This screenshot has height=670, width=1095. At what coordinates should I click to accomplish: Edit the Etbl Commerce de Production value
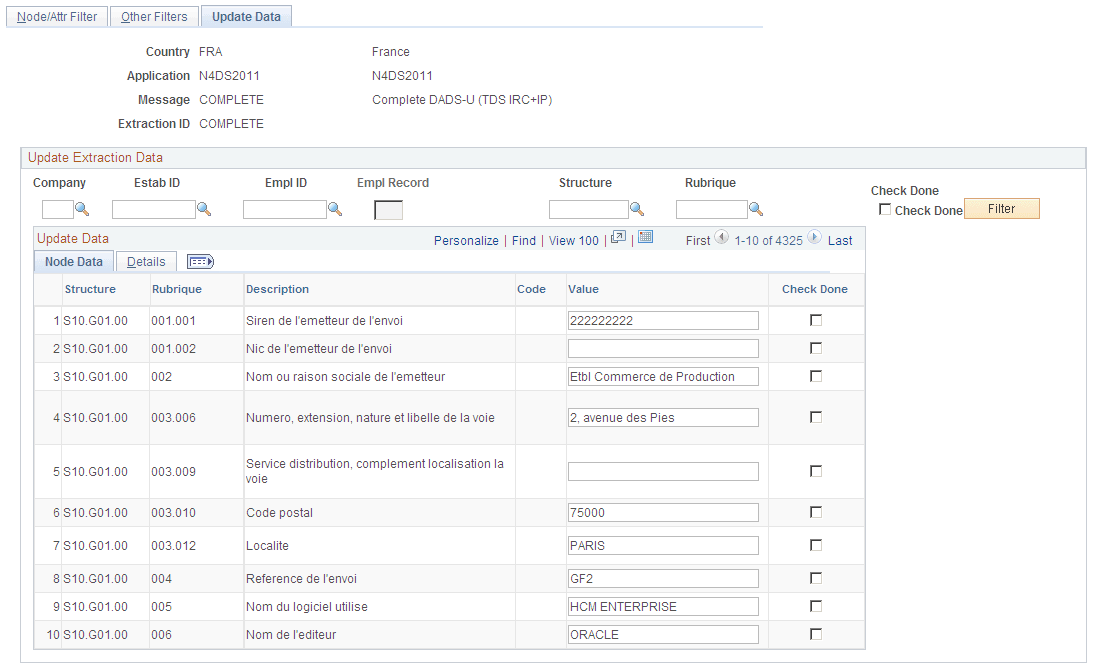click(x=663, y=377)
